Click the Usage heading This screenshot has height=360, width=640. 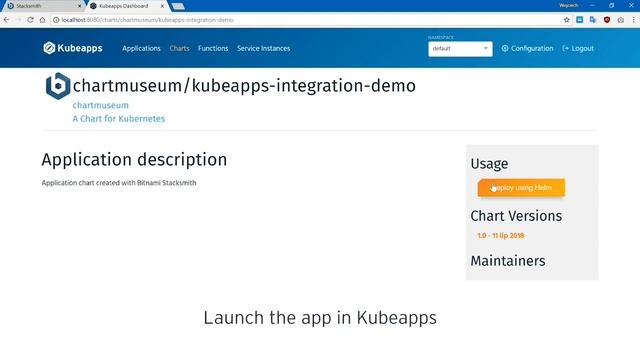click(x=489, y=164)
